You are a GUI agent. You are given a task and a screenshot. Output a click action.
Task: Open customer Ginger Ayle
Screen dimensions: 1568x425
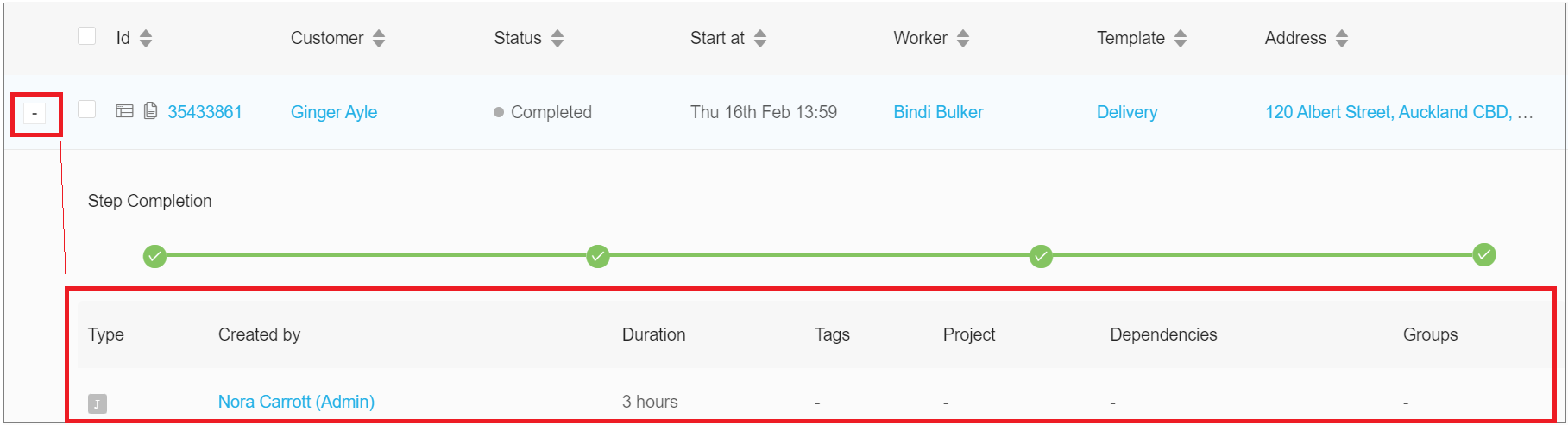click(x=334, y=112)
